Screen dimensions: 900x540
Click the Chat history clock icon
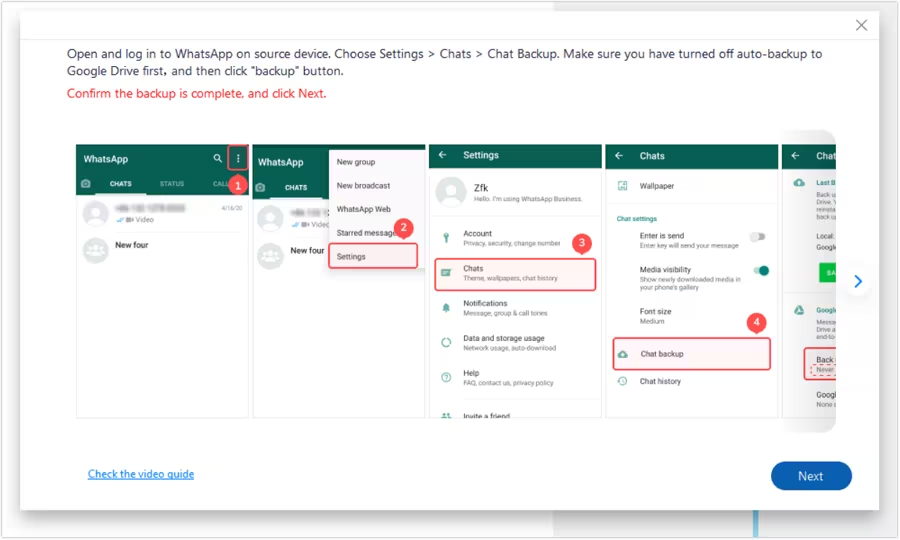point(622,381)
